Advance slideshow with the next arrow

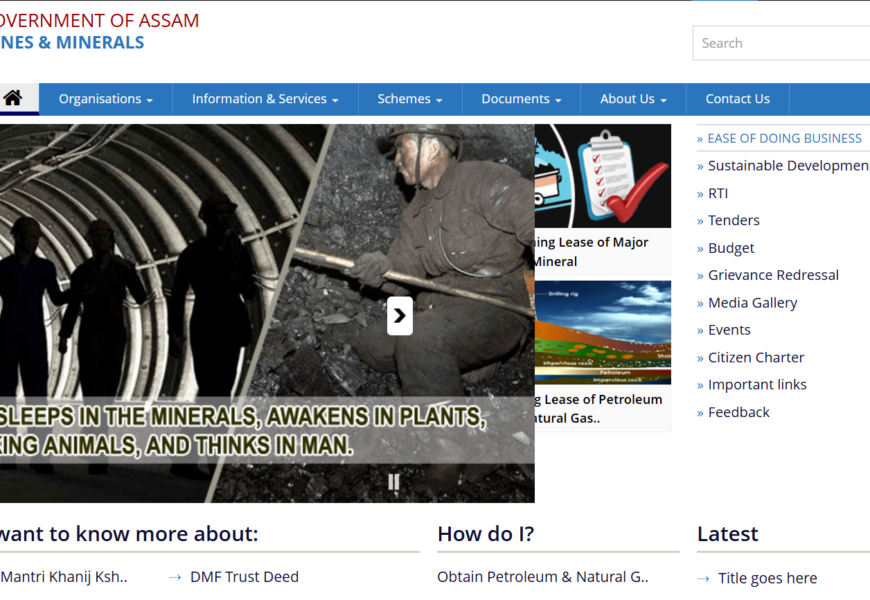tap(399, 316)
